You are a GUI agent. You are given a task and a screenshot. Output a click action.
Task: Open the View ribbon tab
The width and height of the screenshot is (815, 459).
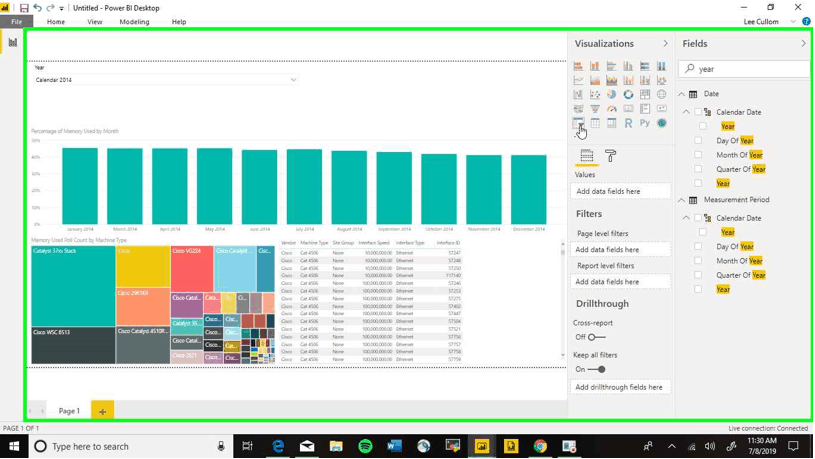pyautogui.click(x=95, y=22)
